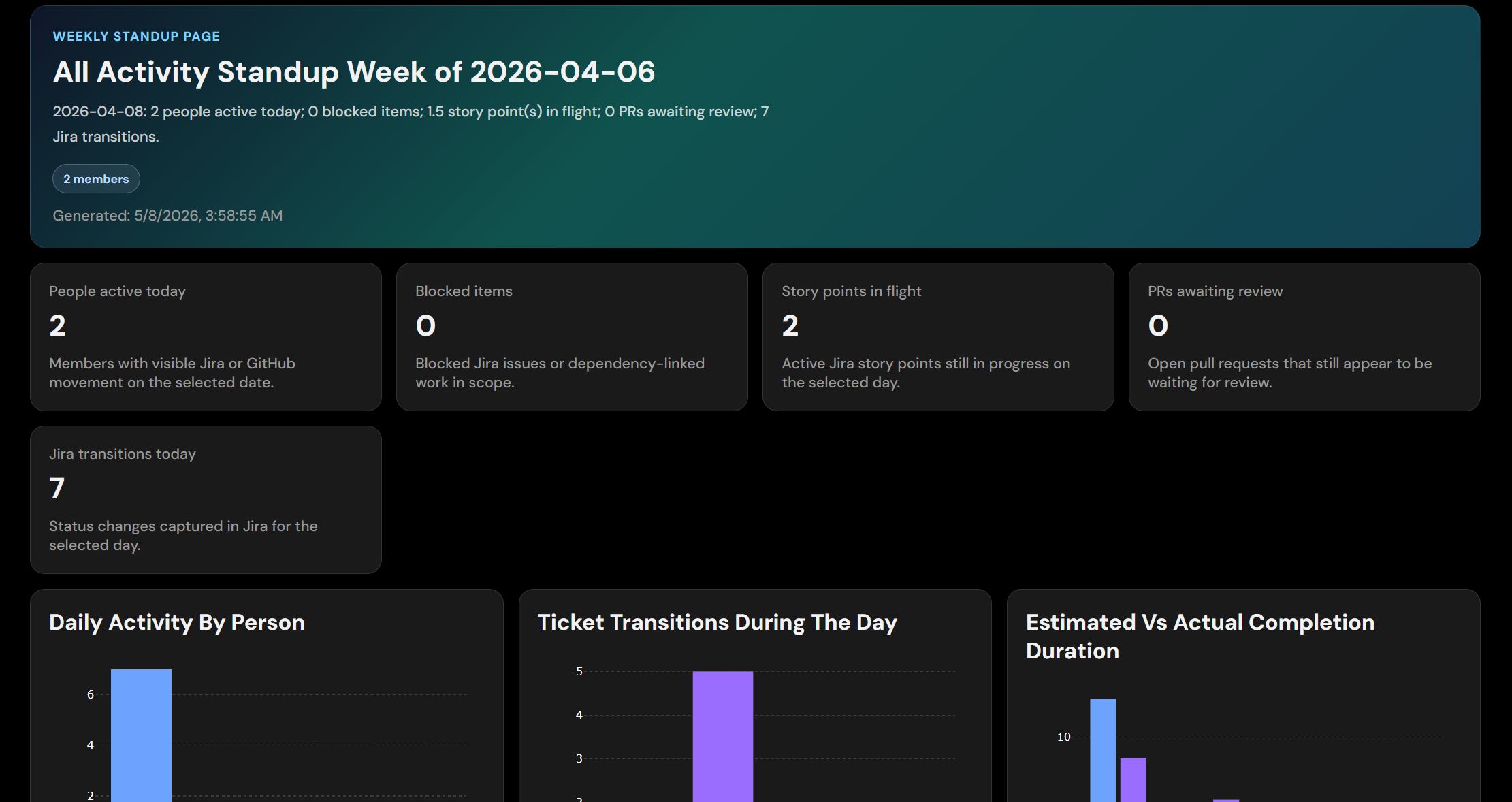Click the blue estimated duration bar
This screenshot has height=802, width=1512.
pyautogui.click(x=1103, y=750)
